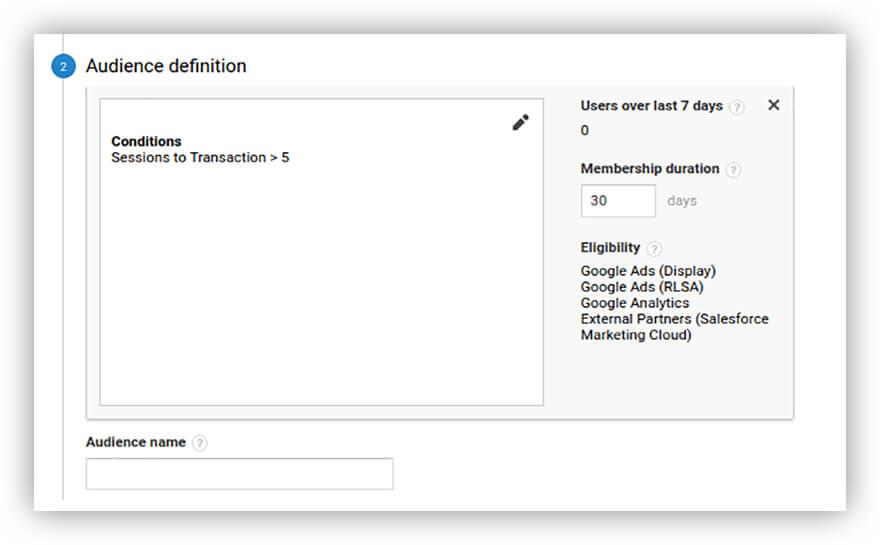
Task: Click the step 2 number circle
Action: click(x=63, y=67)
